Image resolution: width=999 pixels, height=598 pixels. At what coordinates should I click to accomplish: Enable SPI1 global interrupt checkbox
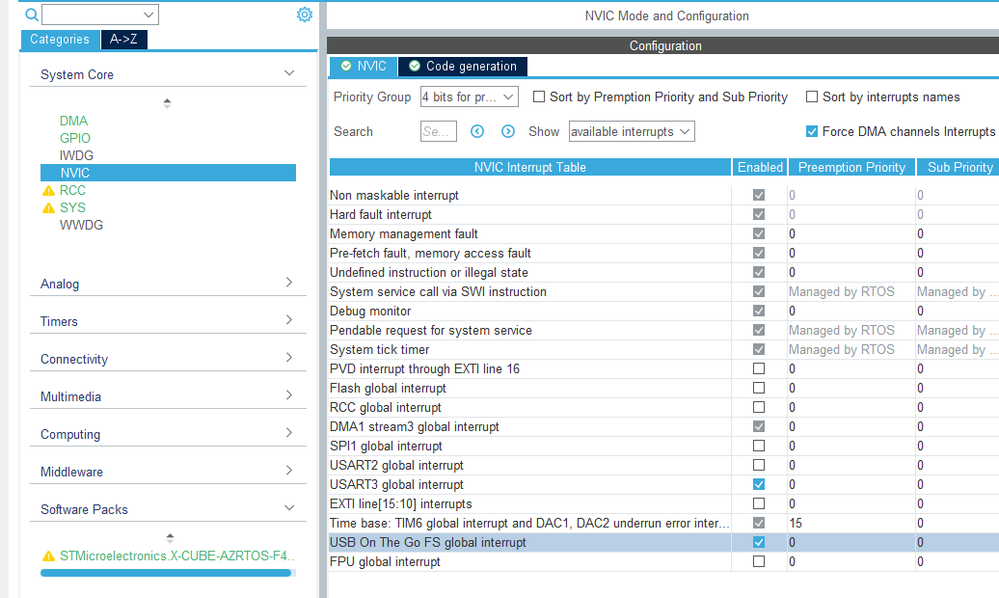759,446
